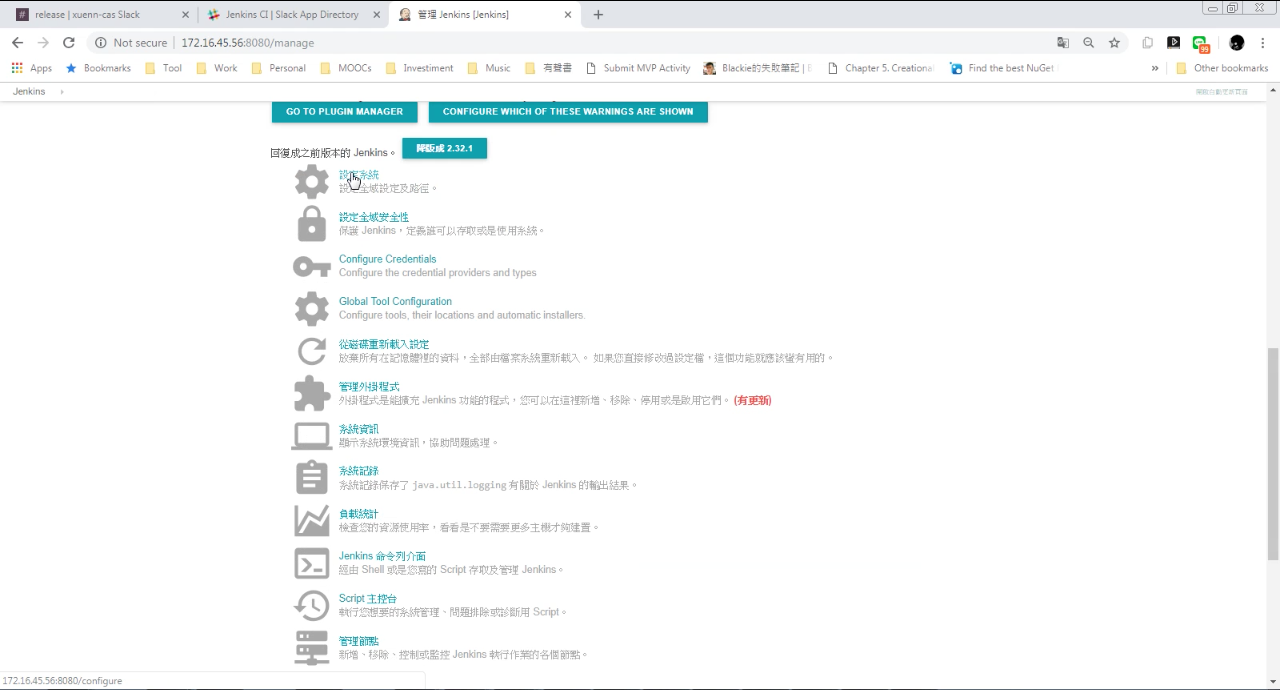The width and height of the screenshot is (1280, 690).
Task: Open the Work bookmarks folder
Action: point(217,68)
